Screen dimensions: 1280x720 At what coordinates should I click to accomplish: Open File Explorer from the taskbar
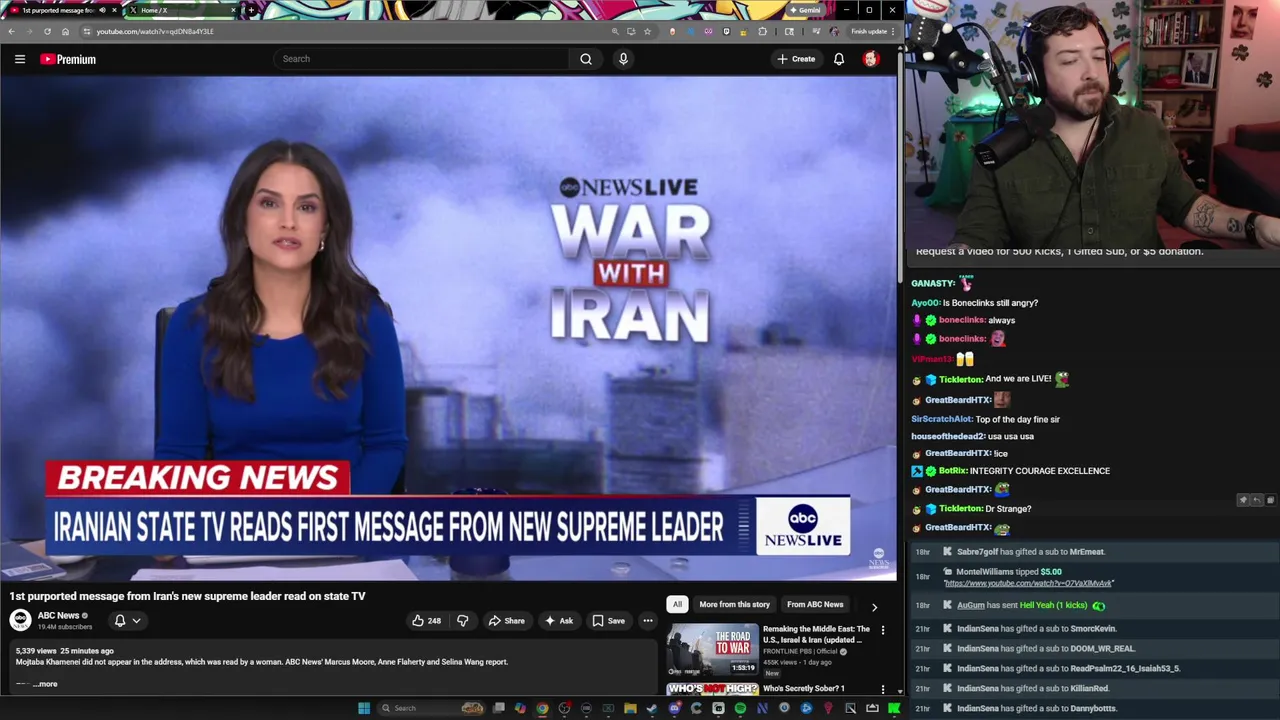pos(630,708)
